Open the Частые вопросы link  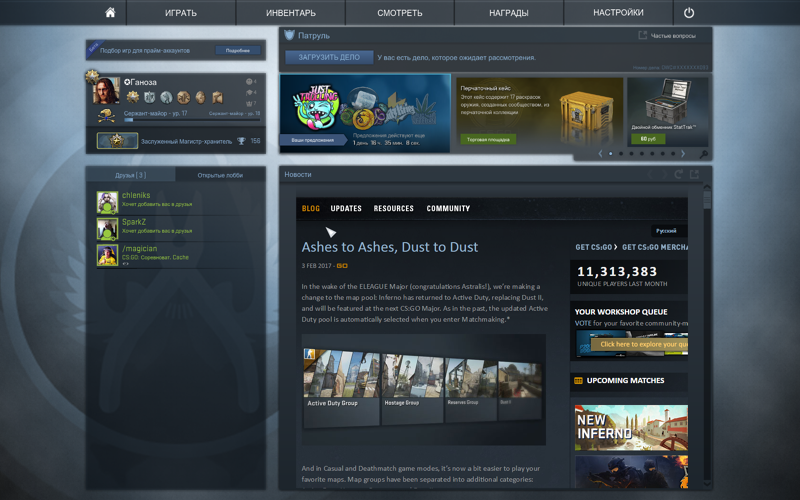coord(673,36)
